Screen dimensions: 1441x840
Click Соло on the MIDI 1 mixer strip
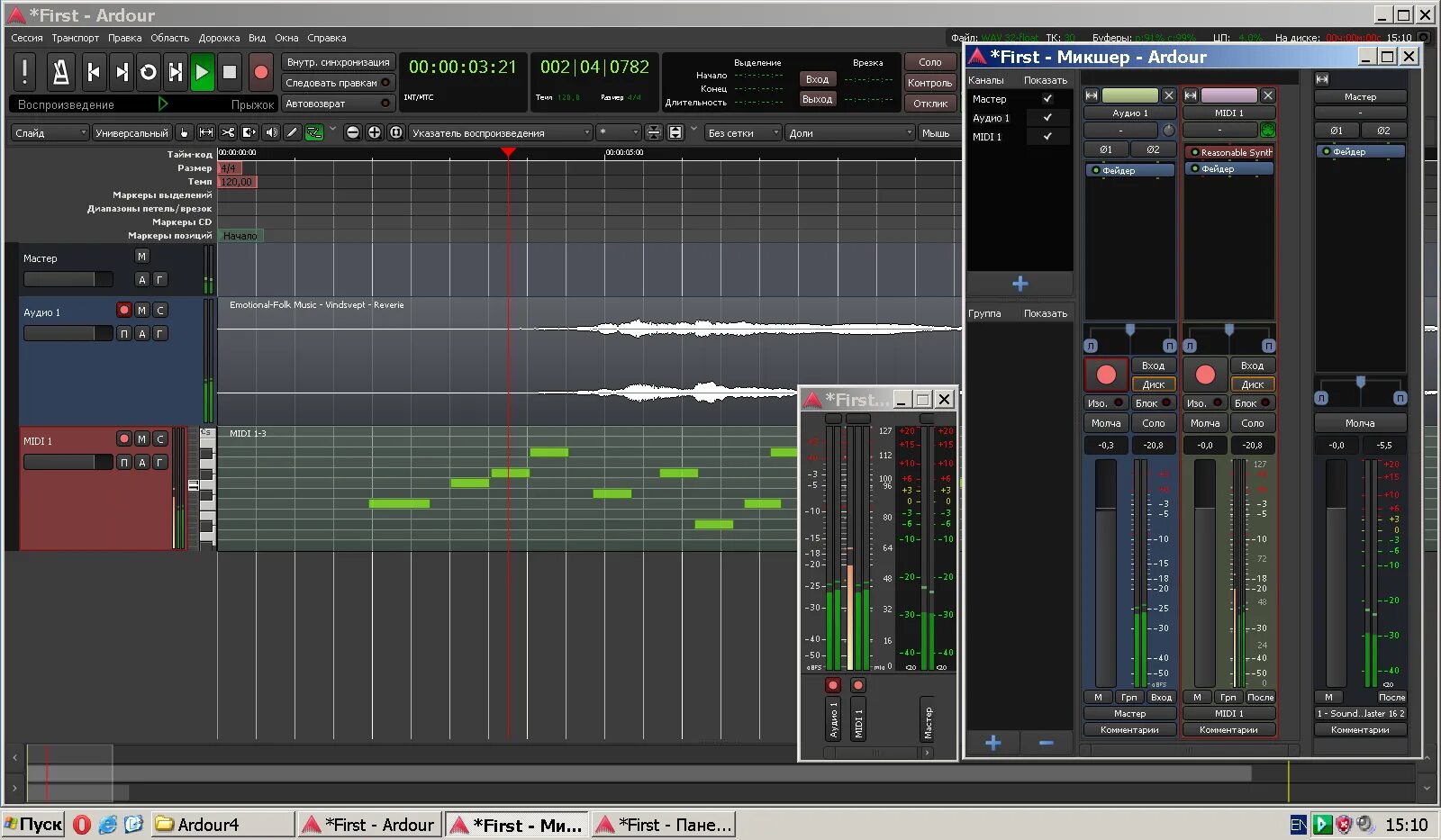click(x=1253, y=423)
